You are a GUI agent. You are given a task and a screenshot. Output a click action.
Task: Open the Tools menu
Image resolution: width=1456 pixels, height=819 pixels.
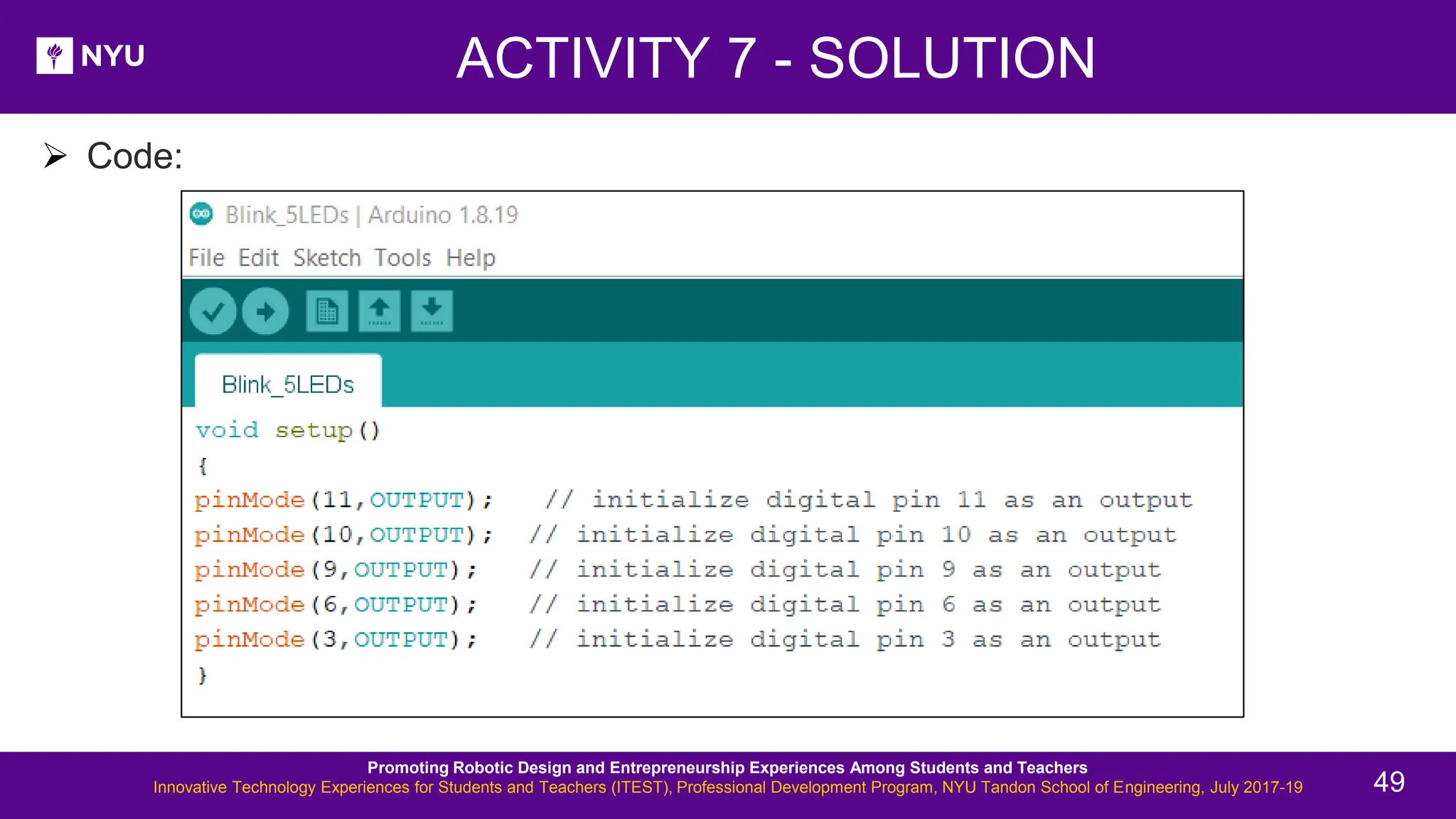[x=402, y=257]
